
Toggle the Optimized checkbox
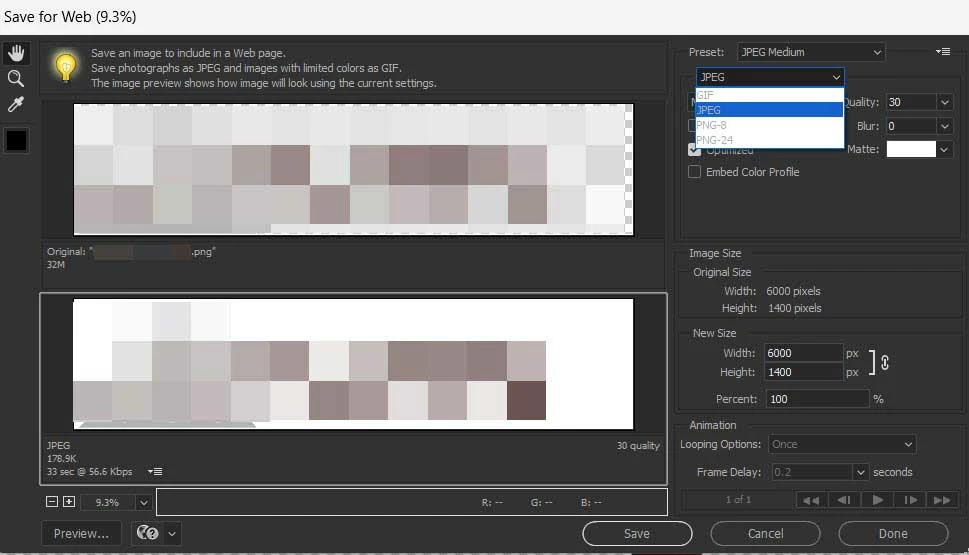[x=695, y=150]
